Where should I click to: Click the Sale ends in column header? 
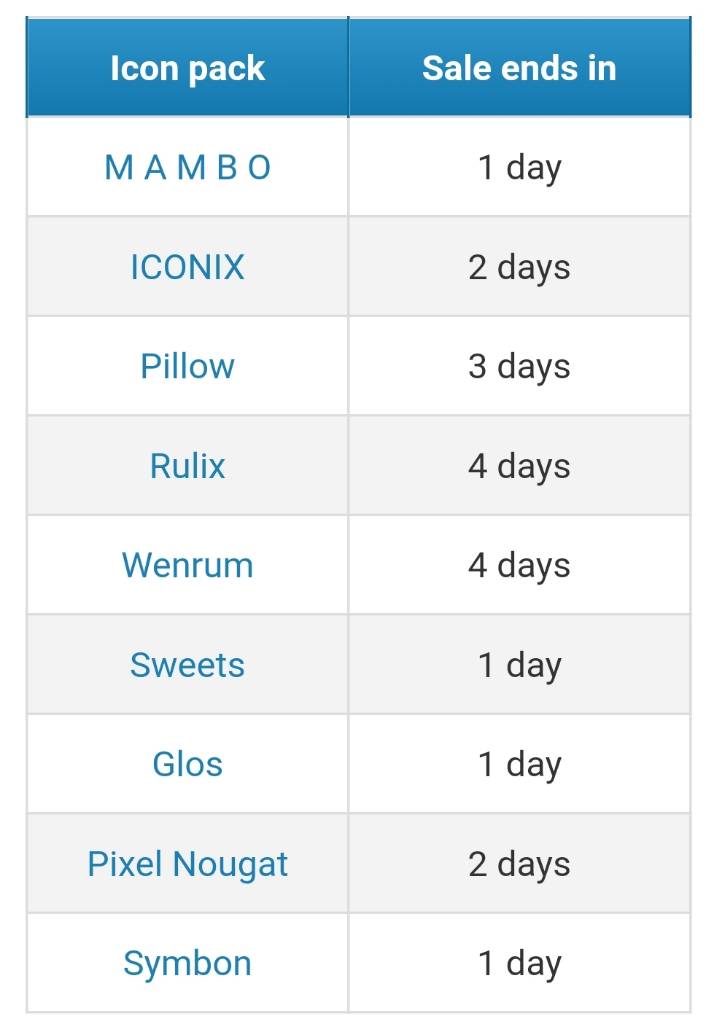[520, 68]
